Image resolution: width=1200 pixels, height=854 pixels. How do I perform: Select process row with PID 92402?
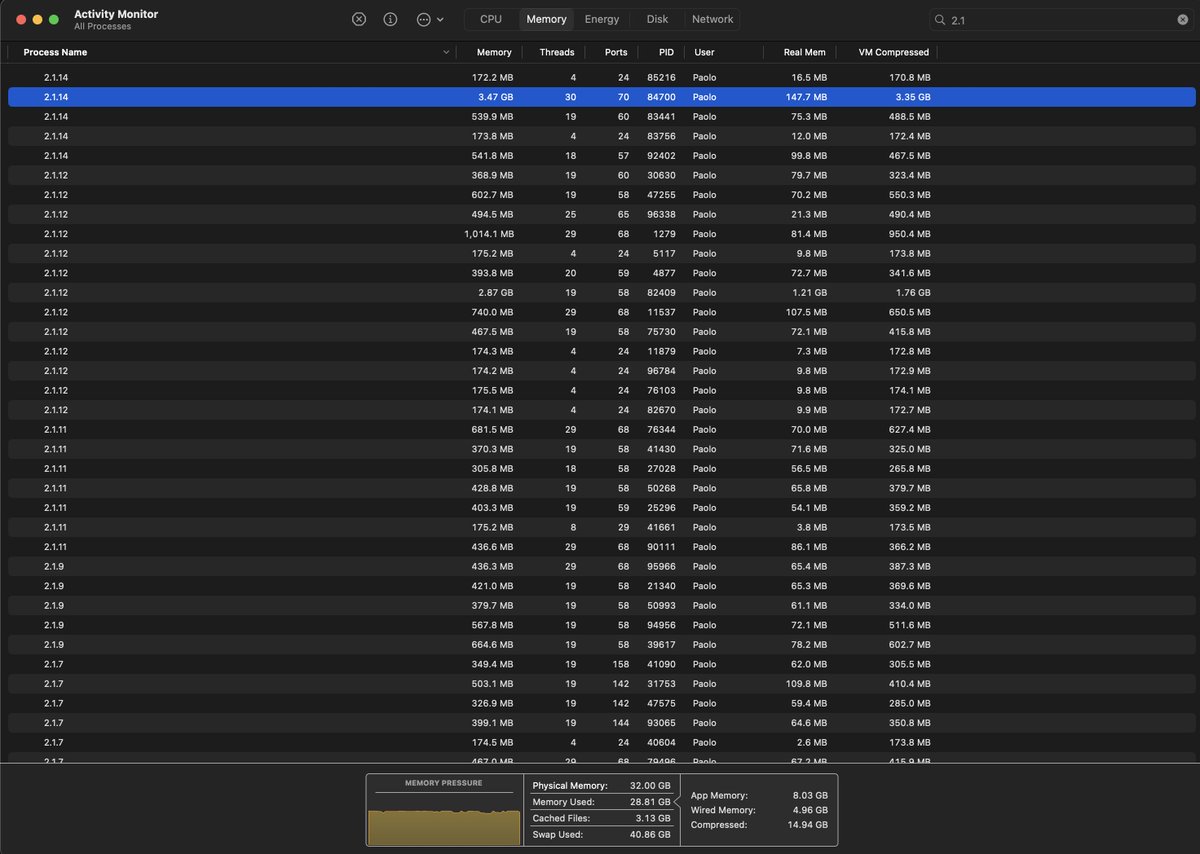point(602,155)
